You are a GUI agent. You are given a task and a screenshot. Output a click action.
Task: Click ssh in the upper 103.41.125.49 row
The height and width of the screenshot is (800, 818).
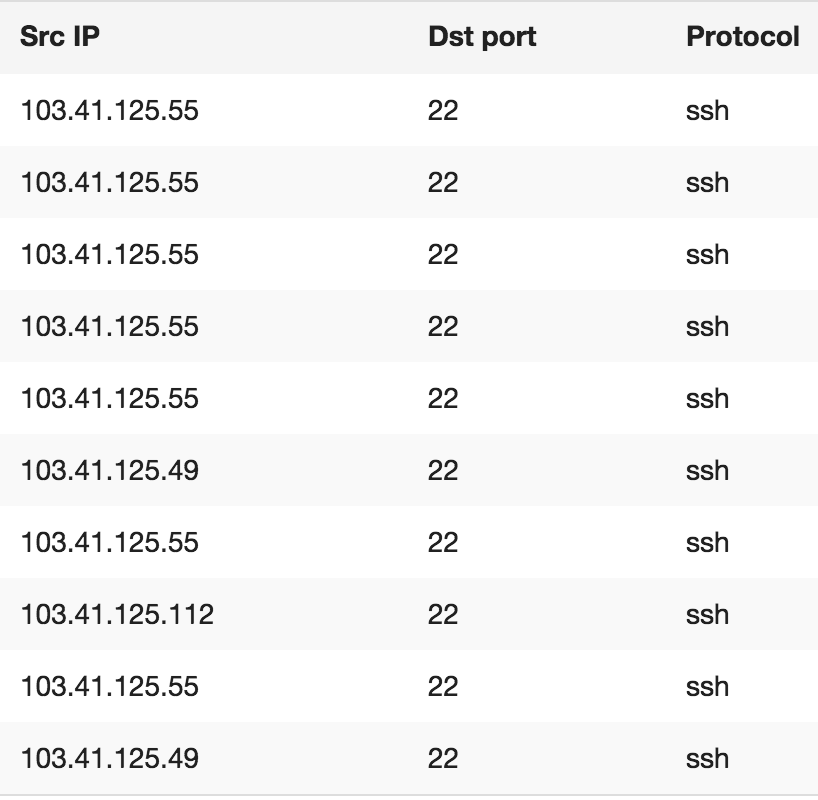pos(707,470)
